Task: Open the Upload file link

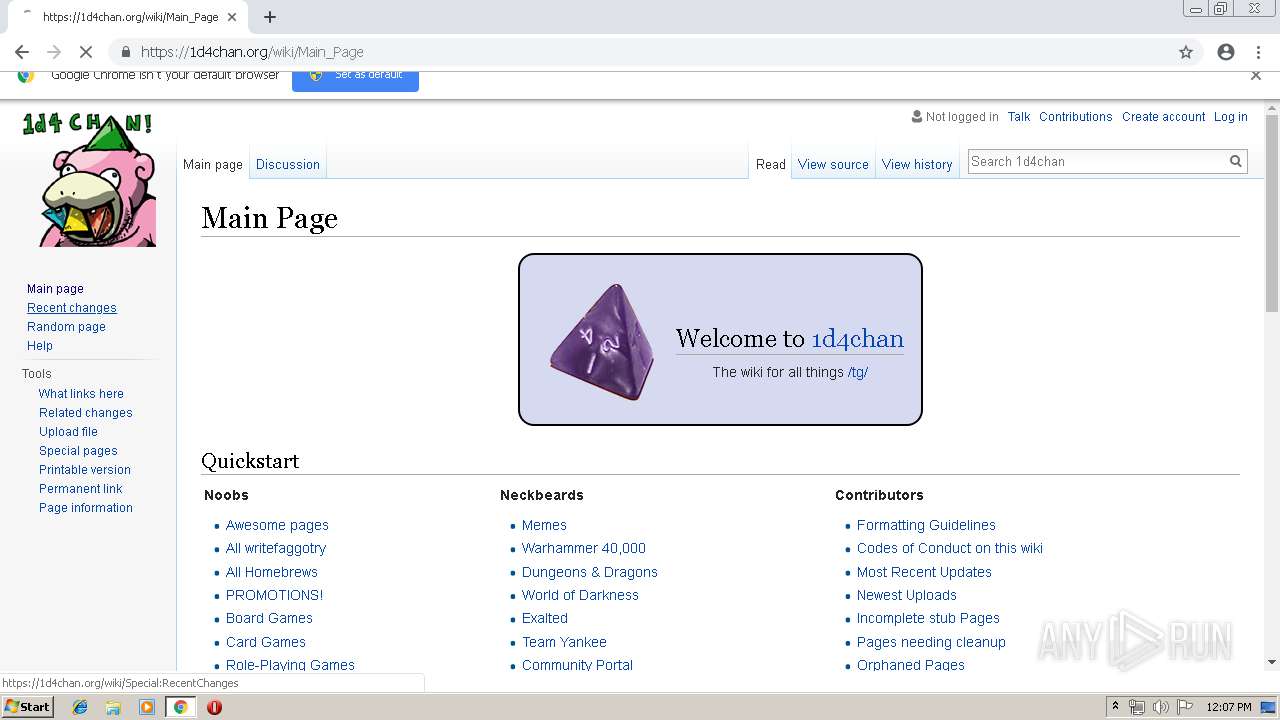Action: 68,432
